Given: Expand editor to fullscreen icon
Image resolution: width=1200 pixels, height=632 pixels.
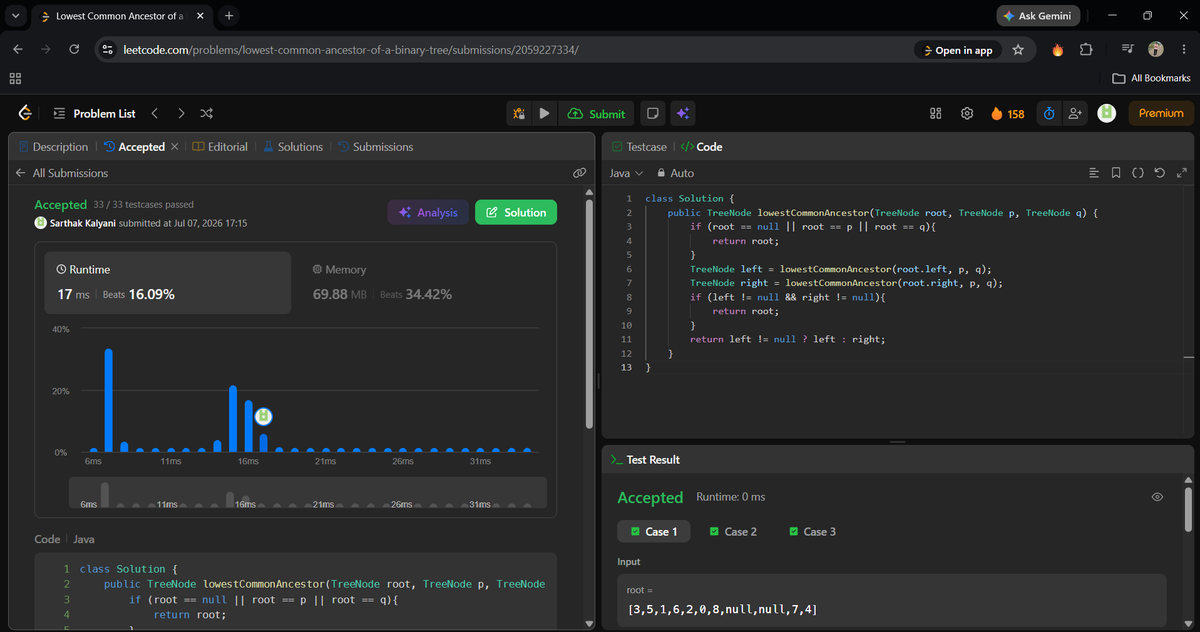Looking at the screenshot, I should 1181,173.
